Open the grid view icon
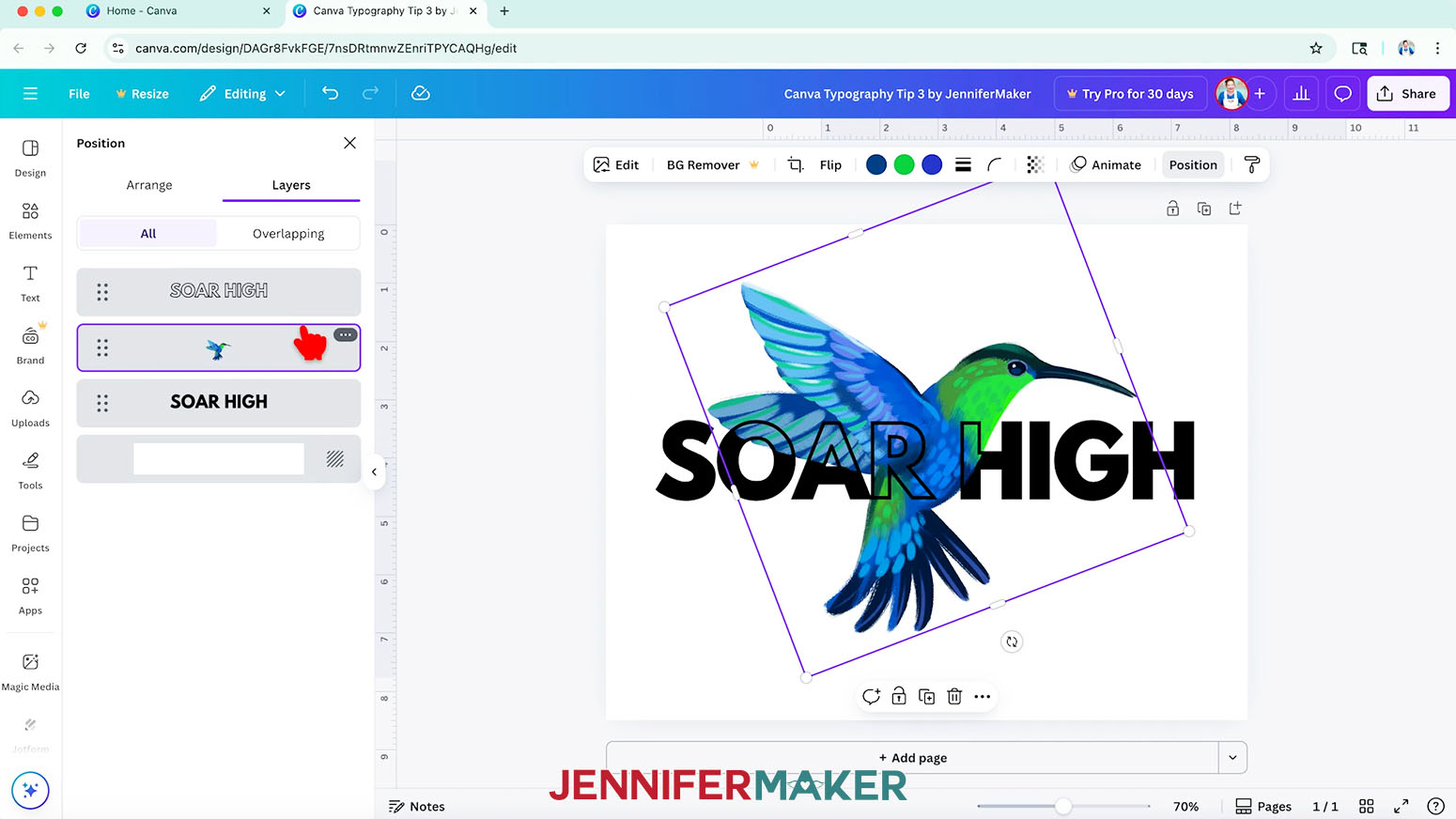This screenshot has width=1456, height=819. (1367, 806)
